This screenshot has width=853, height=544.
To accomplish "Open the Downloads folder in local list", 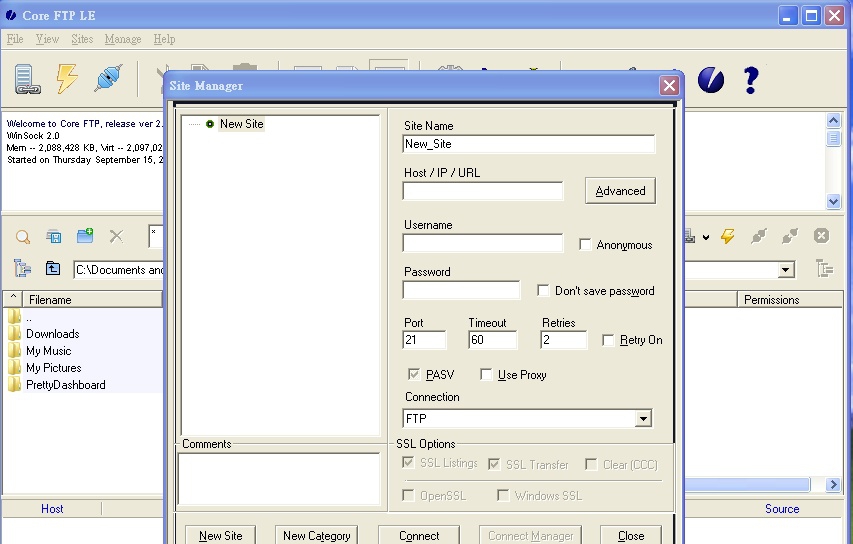I will (53, 334).
